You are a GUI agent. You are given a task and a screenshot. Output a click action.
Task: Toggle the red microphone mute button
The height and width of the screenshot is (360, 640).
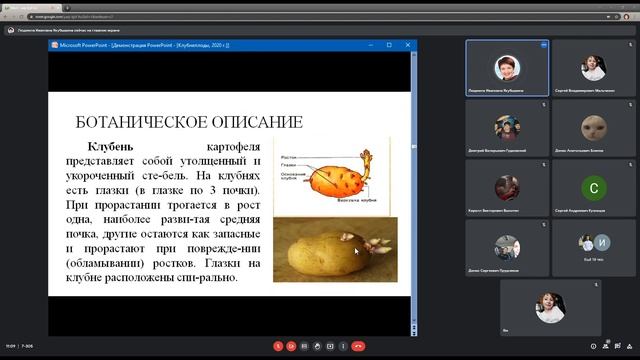[x=278, y=346]
